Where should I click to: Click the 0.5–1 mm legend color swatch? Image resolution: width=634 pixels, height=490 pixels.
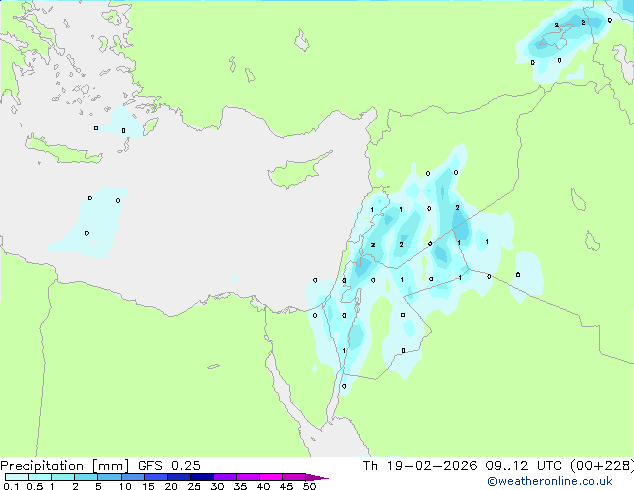click(x=40, y=477)
